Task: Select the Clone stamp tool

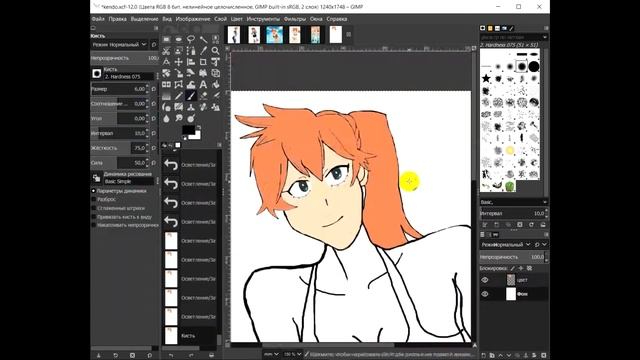Action: 191,107
